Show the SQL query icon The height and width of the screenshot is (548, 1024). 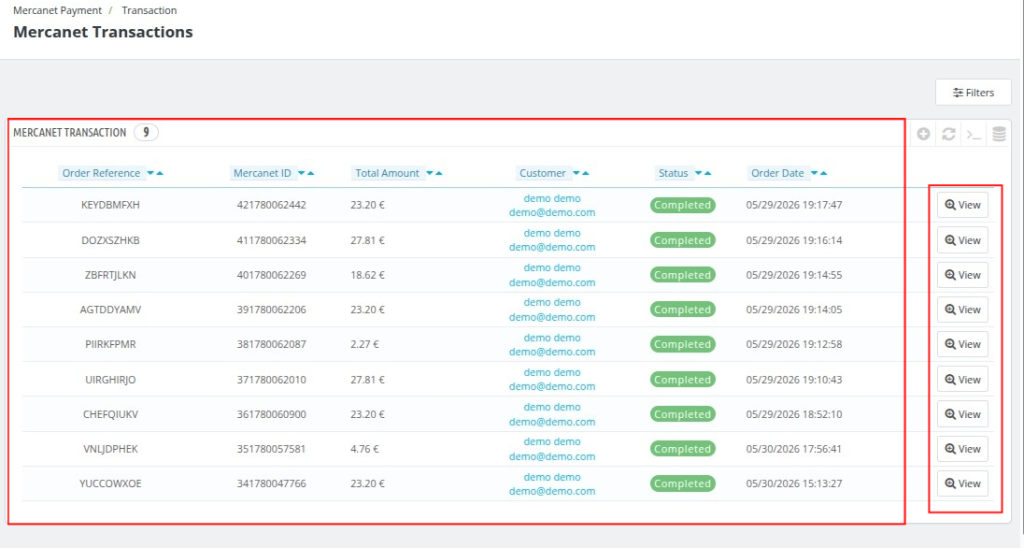pyautogui.click(x=974, y=135)
